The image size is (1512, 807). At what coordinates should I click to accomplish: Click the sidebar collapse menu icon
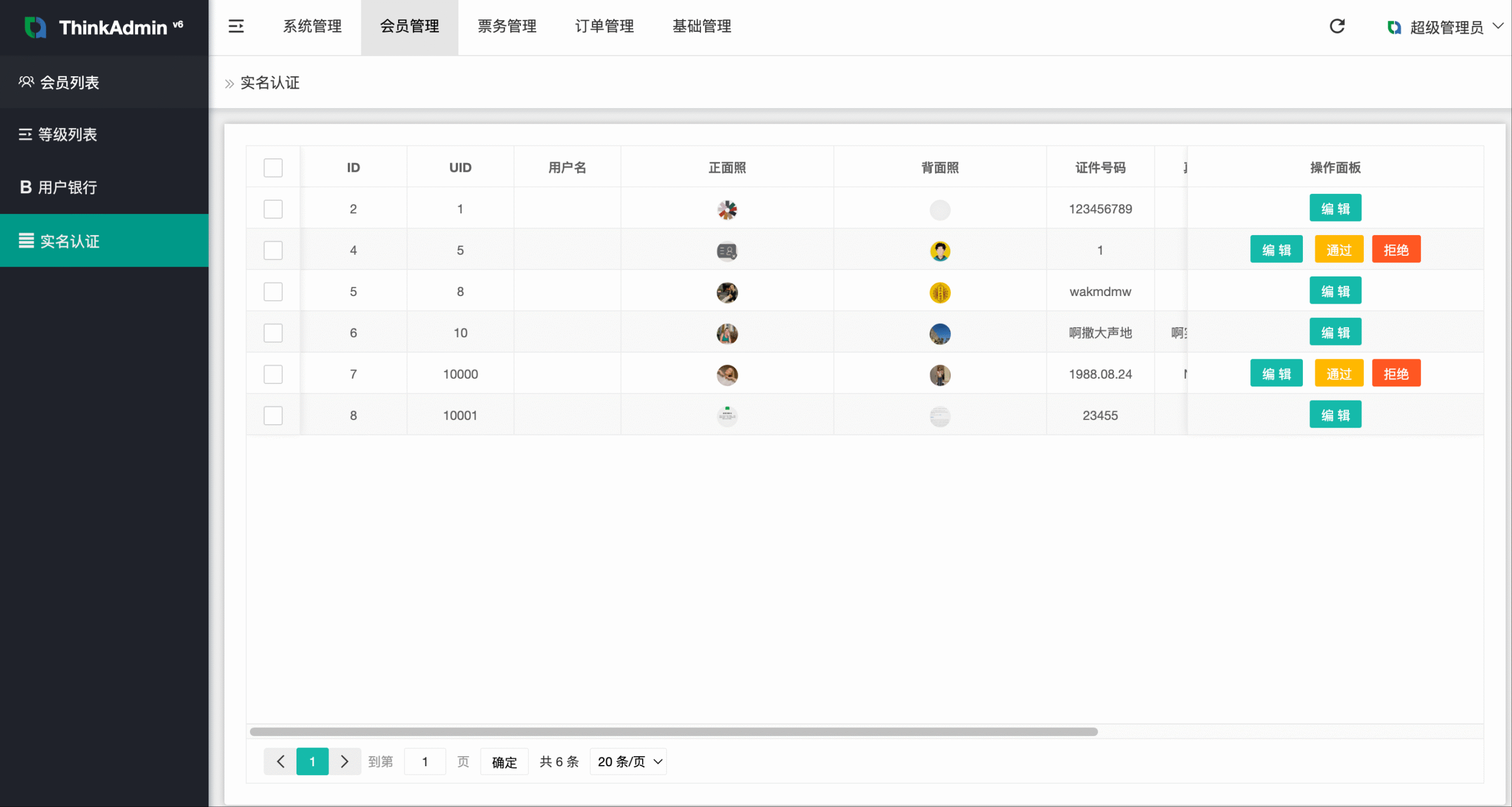point(236,26)
